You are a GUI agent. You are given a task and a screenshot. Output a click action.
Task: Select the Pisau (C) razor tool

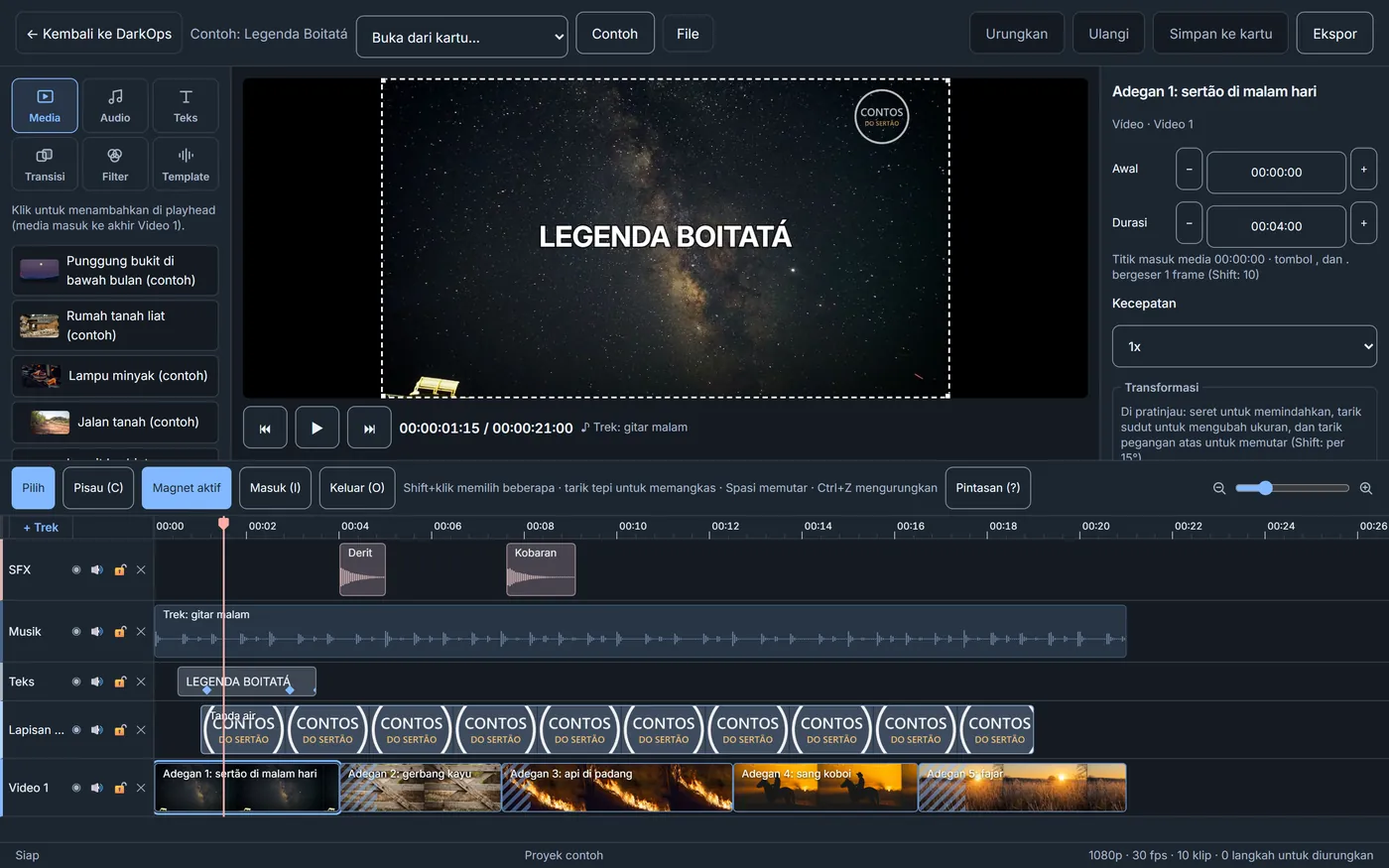tap(98, 488)
